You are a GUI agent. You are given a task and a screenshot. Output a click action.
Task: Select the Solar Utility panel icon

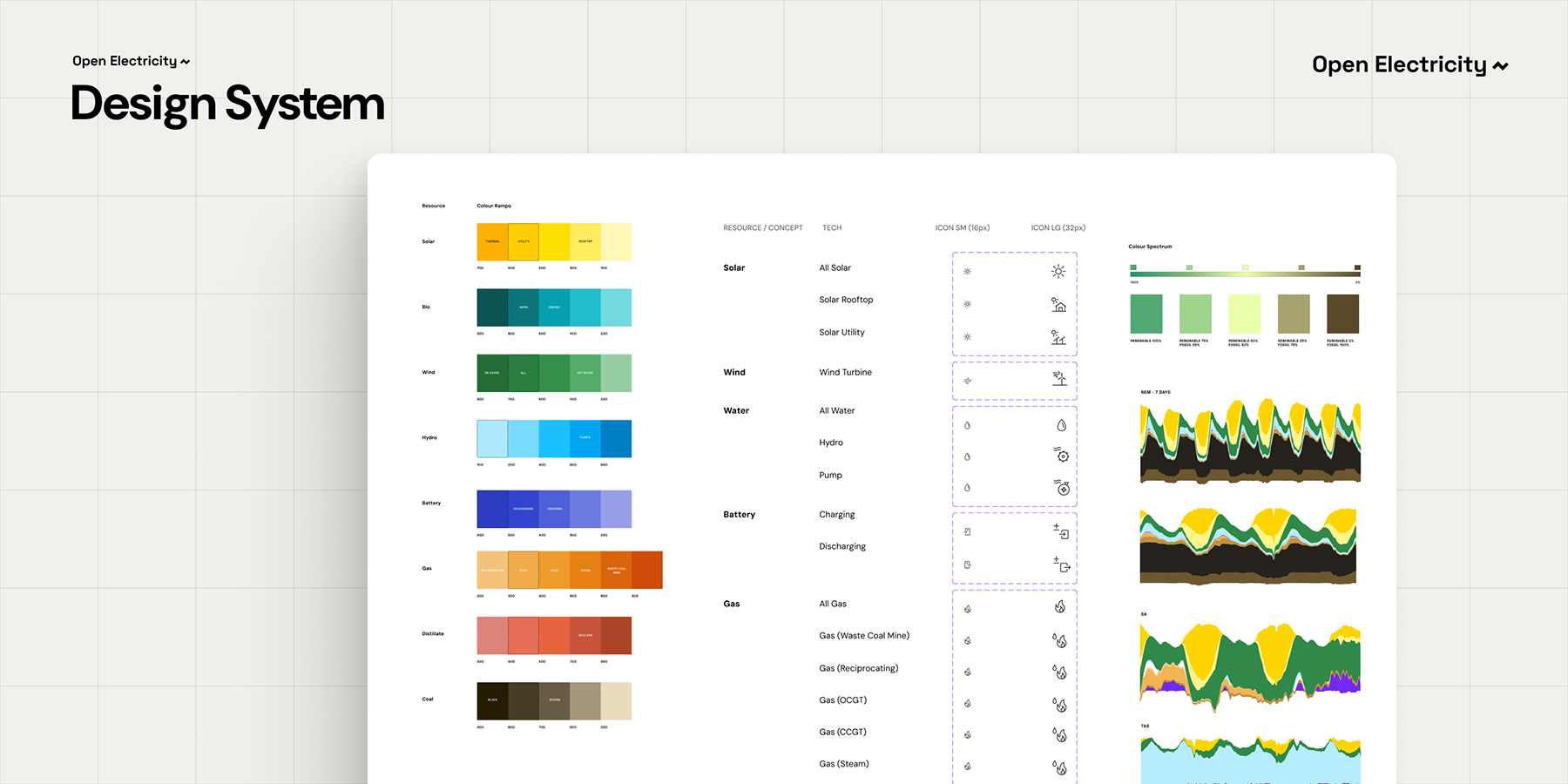coord(1058,338)
